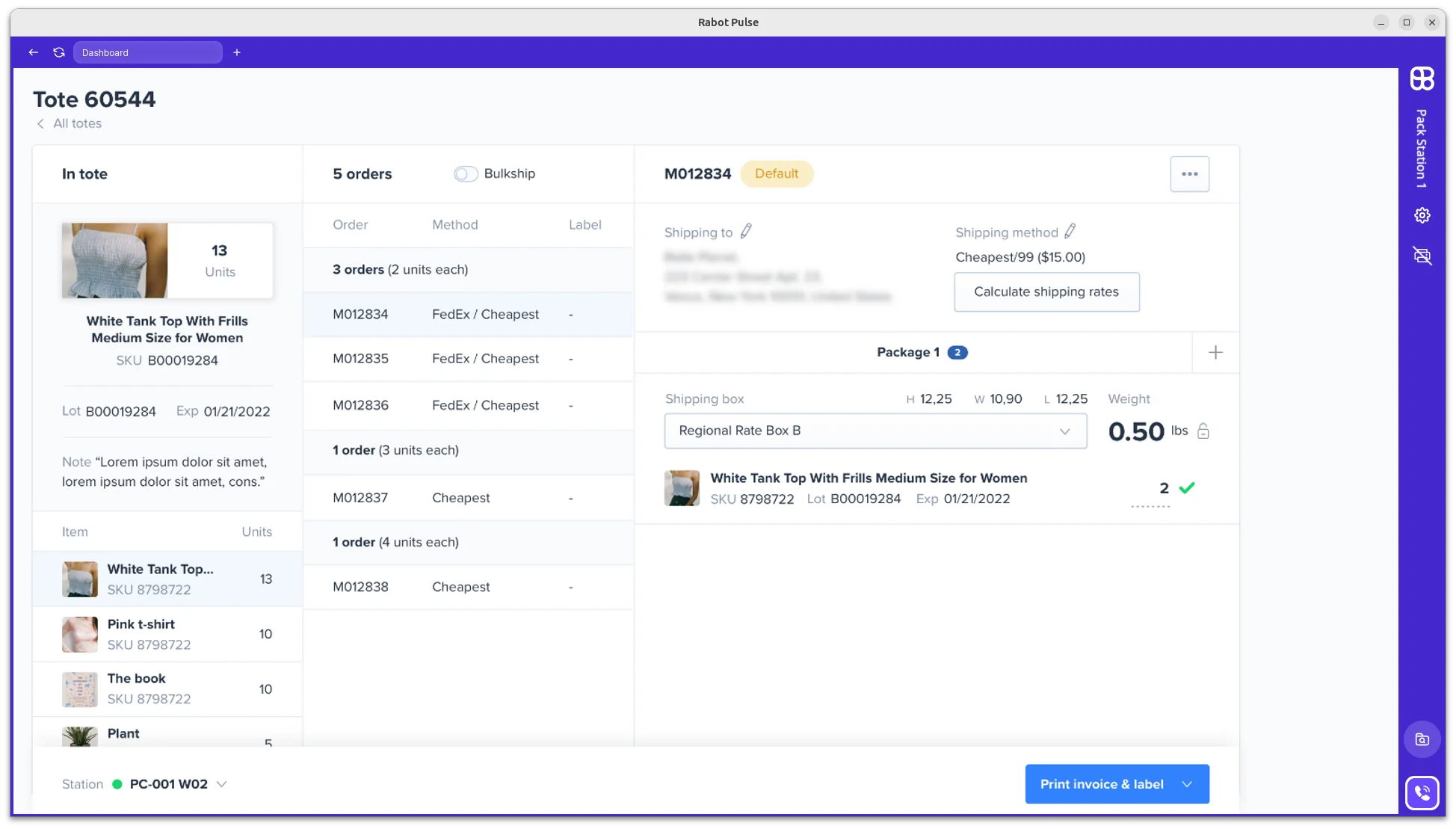Edit the shipping method with the pencil icon
Image resolution: width=1456 pixels, height=829 pixels.
point(1072,231)
